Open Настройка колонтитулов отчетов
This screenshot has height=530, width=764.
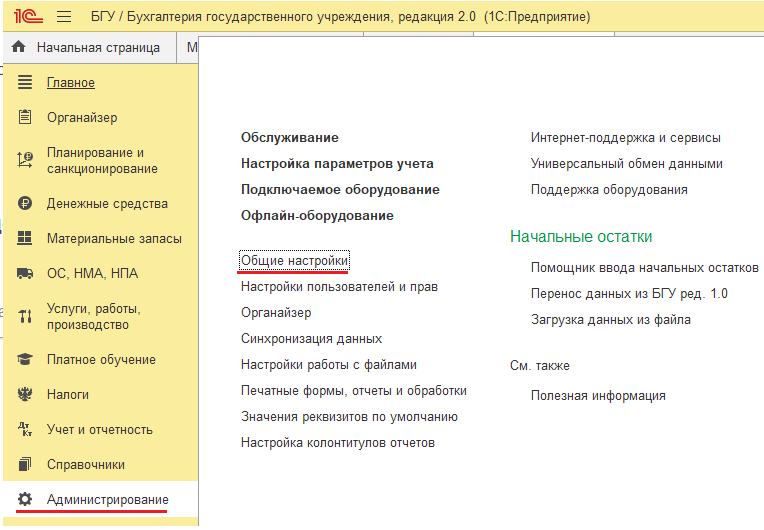click(x=338, y=443)
